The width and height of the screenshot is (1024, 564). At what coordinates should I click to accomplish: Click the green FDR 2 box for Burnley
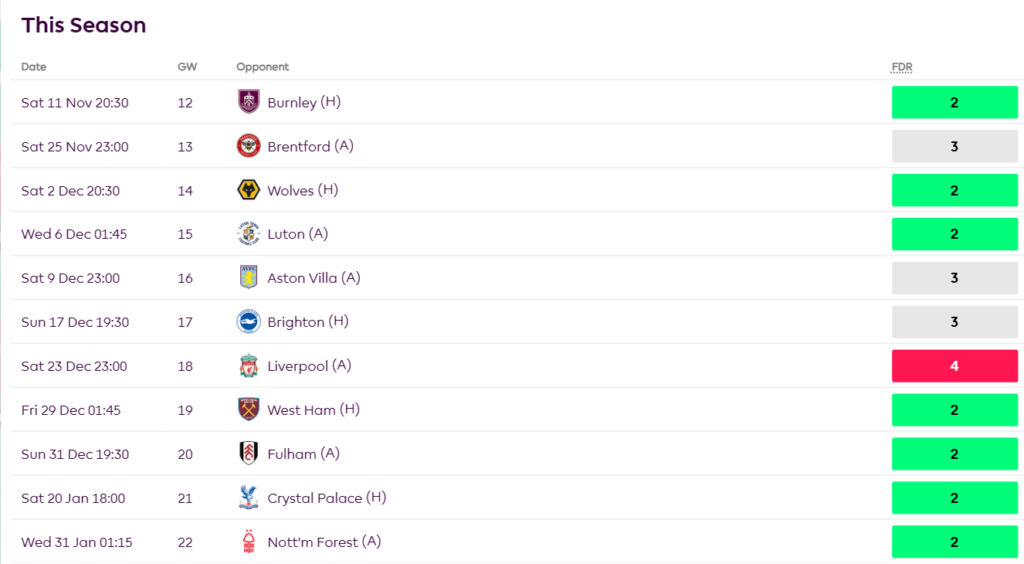955,102
